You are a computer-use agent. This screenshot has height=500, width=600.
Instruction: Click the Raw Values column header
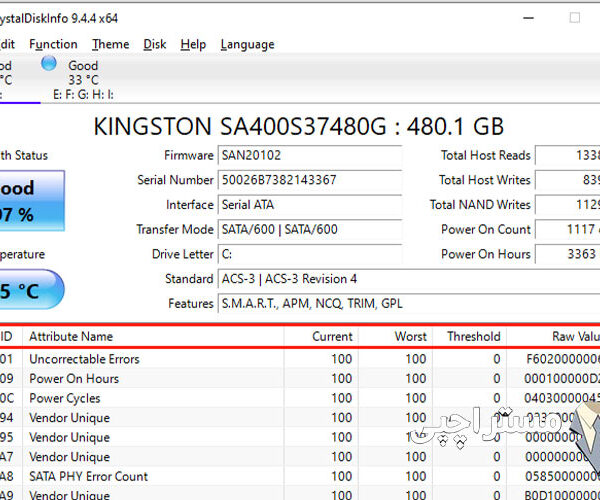pyautogui.click(x=553, y=337)
